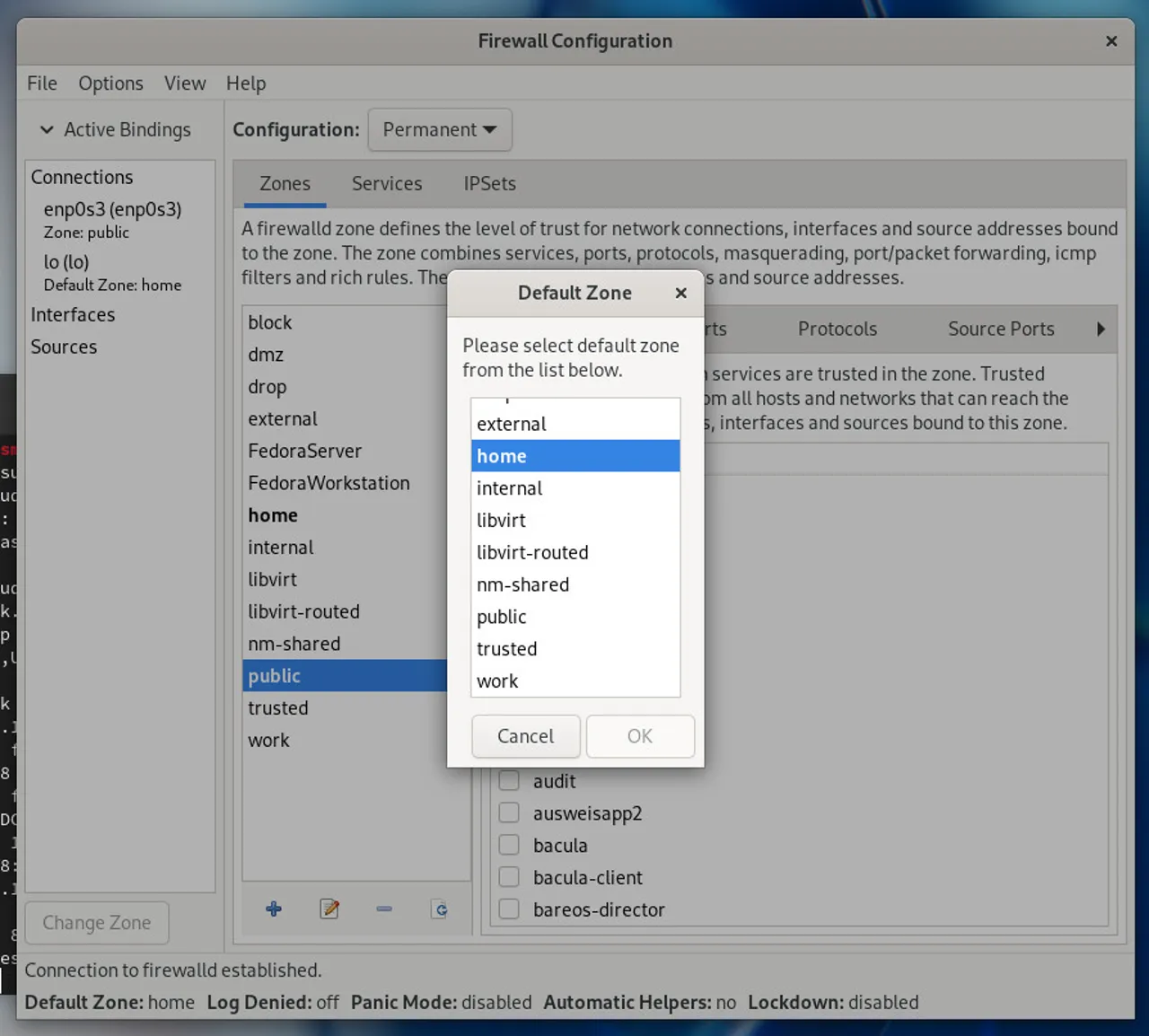1149x1036 pixels.
Task: Select the libvirt zone in main zone list
Action: pyautogui.click(x=345, y=580)
